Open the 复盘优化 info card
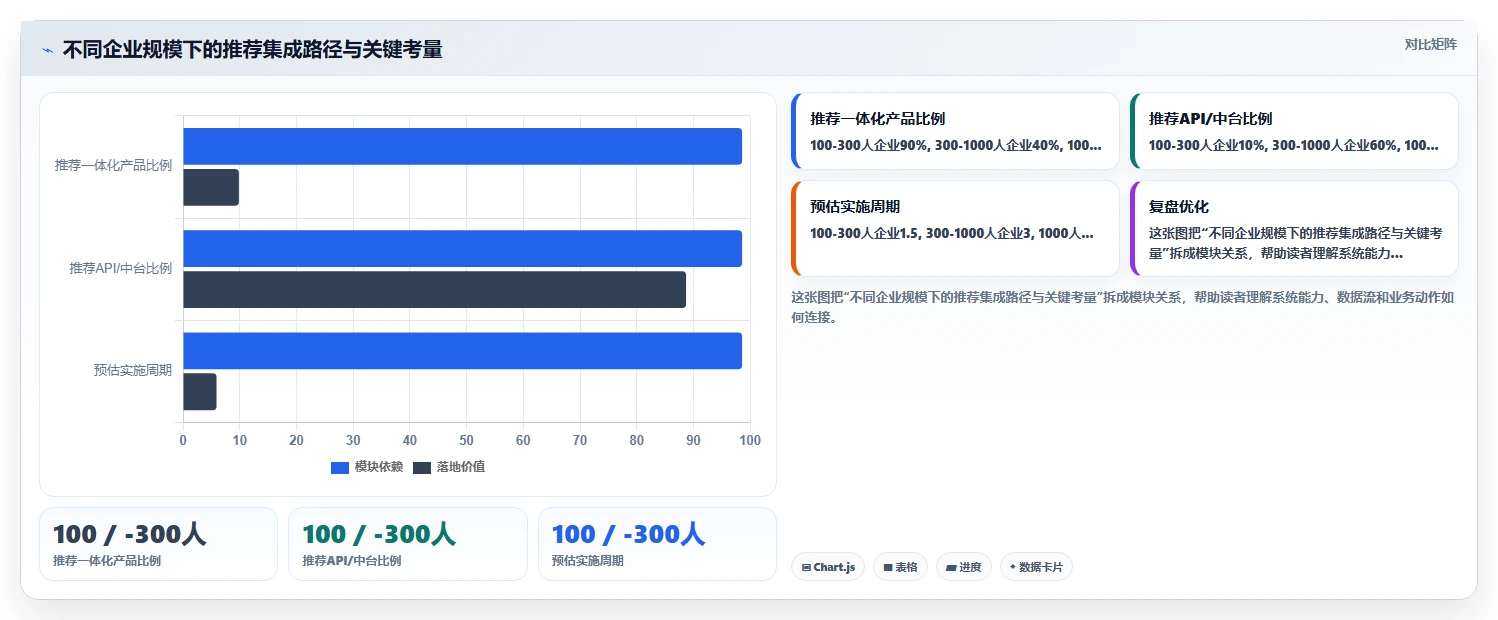Image resolution: width=1498 pixels, height=620 pixels. click(x=1294, y=228)
